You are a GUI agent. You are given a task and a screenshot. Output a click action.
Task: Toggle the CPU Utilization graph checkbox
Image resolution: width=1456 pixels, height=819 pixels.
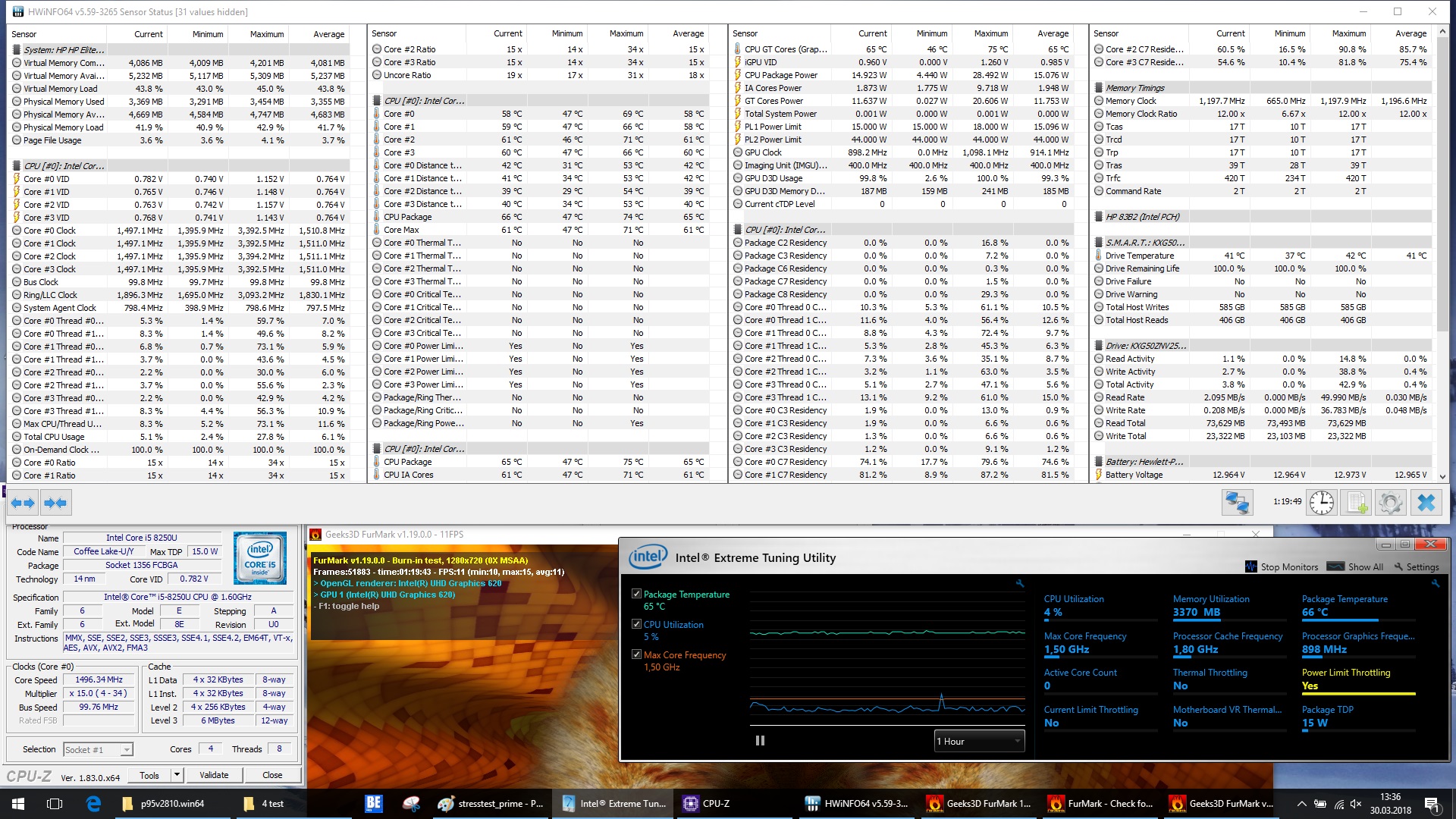coord(637,624)
